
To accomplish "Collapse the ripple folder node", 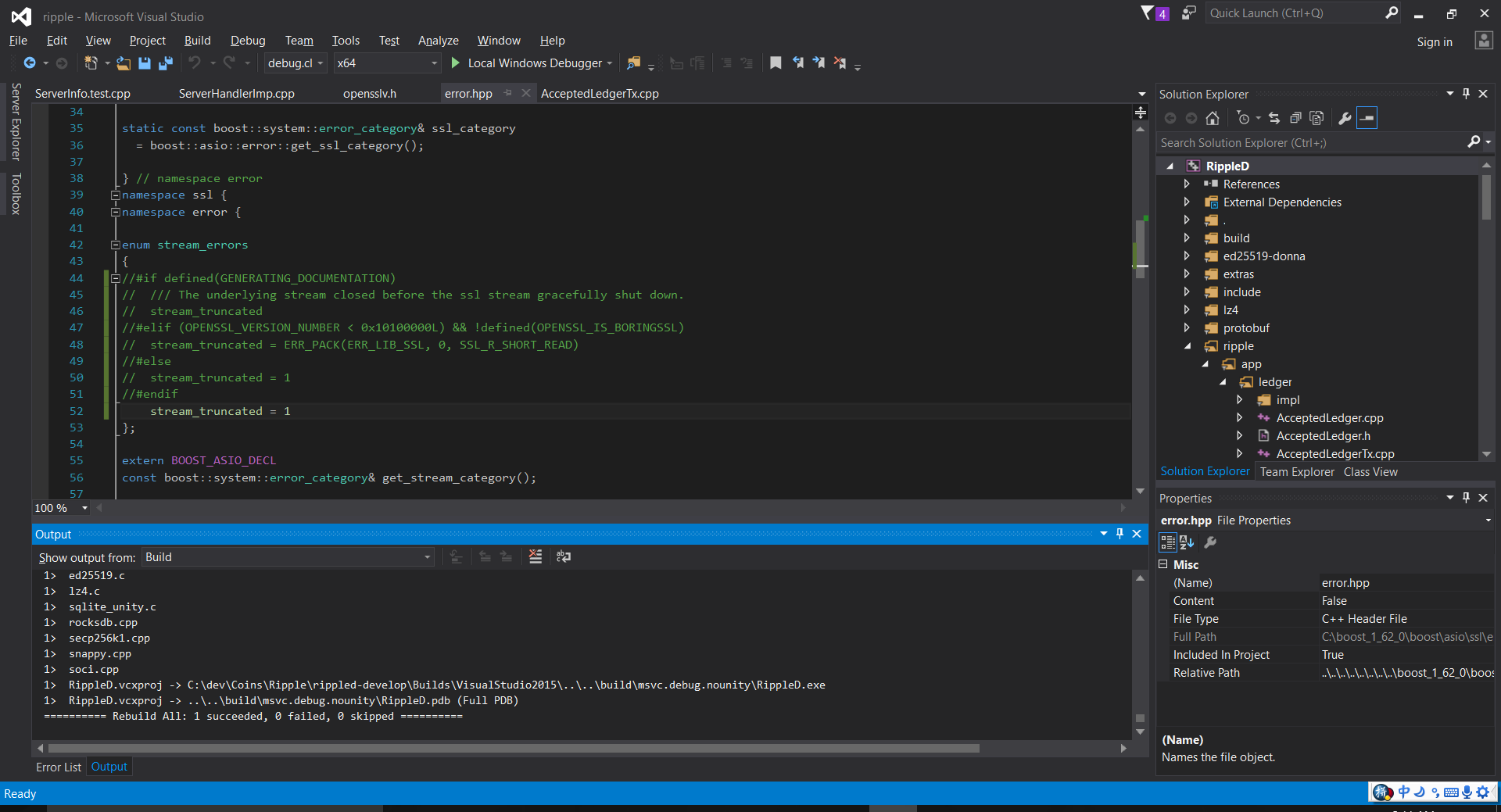I will click(x=1188, y=346).
